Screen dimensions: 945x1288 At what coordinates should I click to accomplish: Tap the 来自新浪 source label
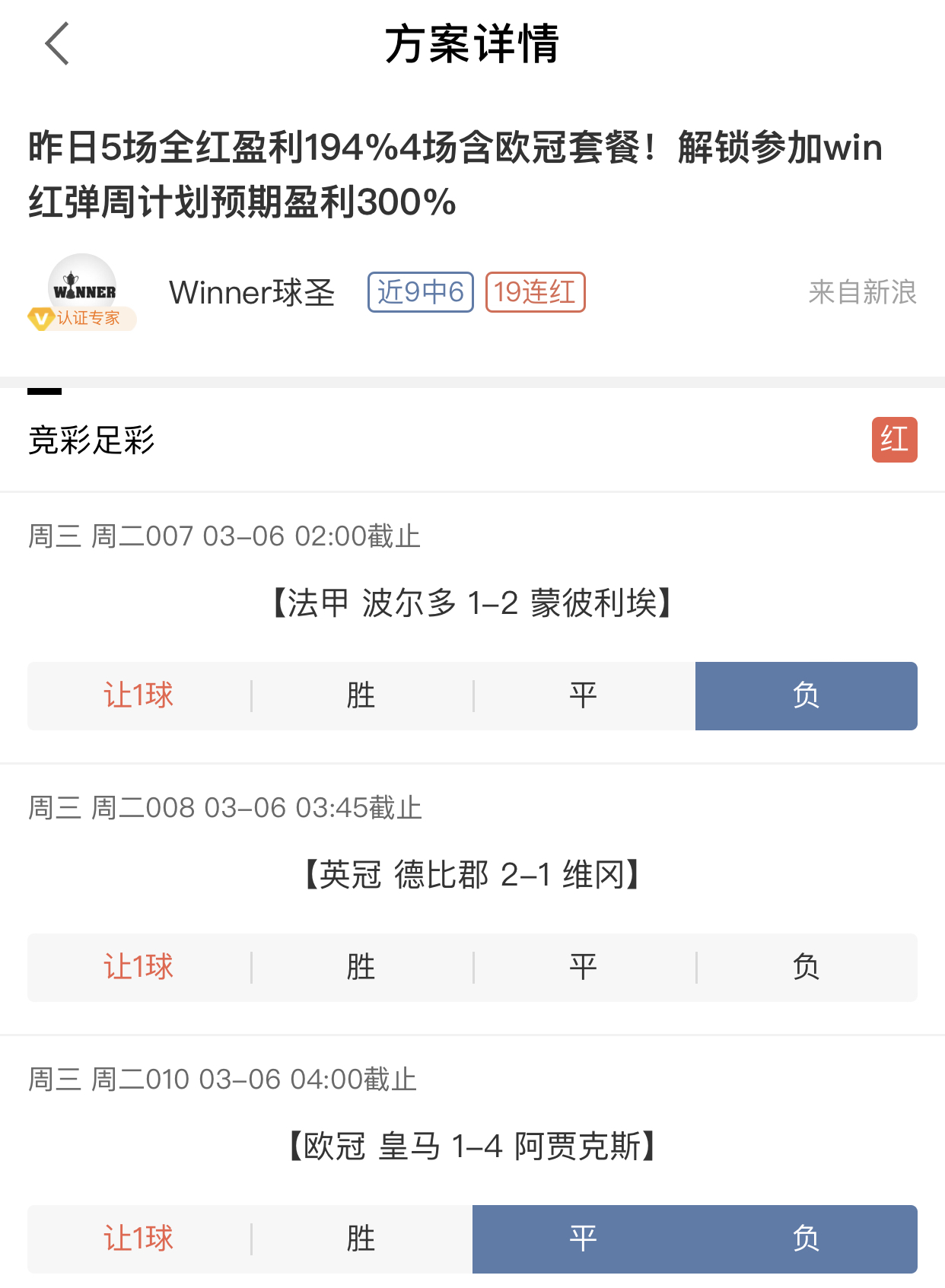click(x=862, y=292)
